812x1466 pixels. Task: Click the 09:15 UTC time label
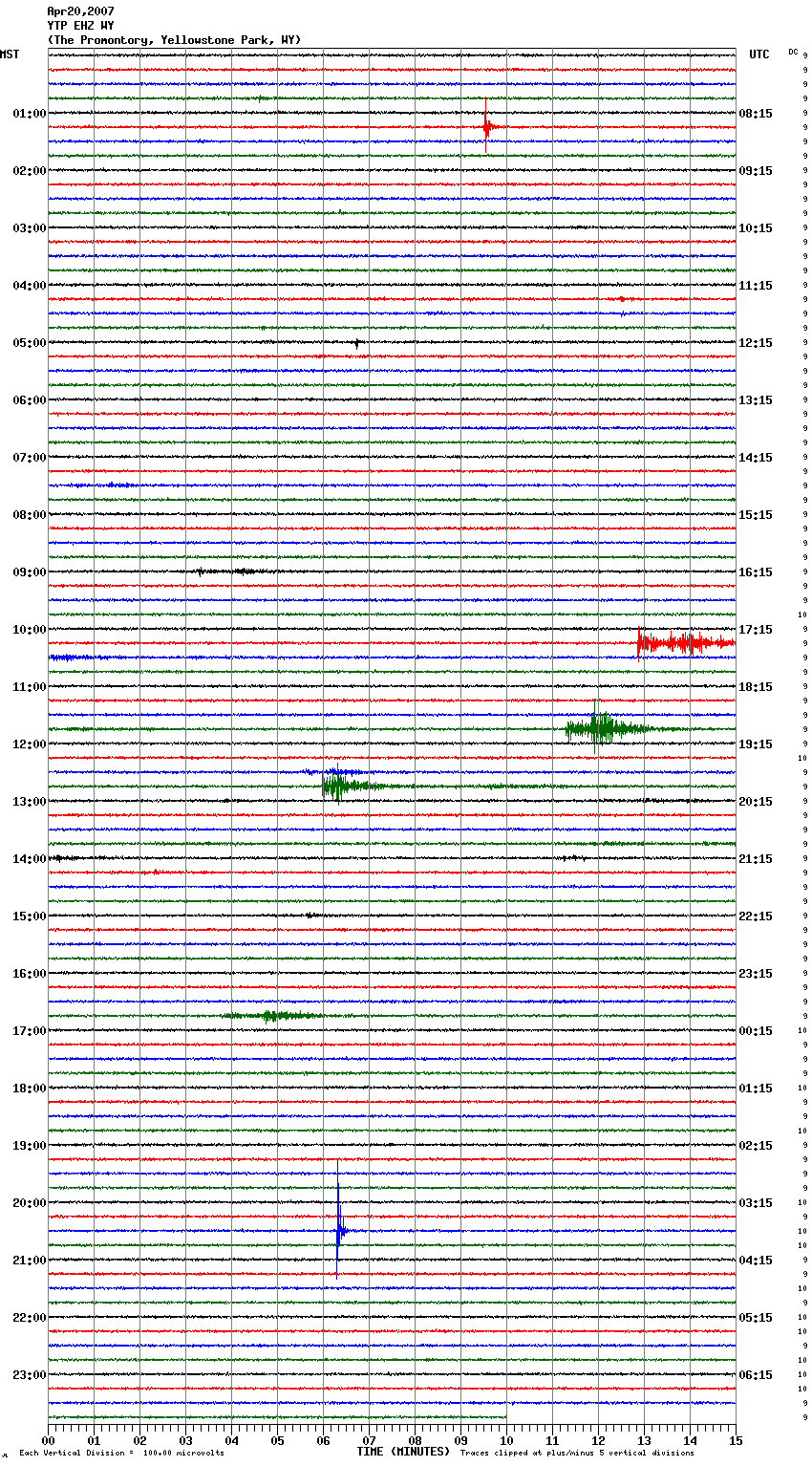(756, 171)
